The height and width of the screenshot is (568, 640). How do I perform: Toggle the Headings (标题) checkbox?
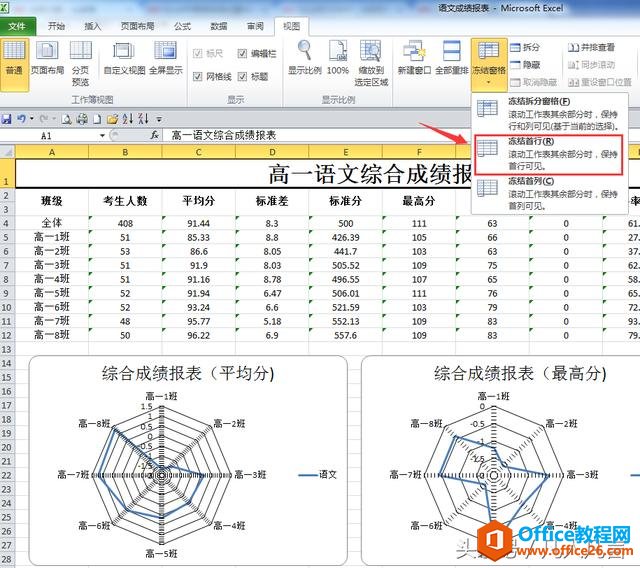tap(242, 76)
